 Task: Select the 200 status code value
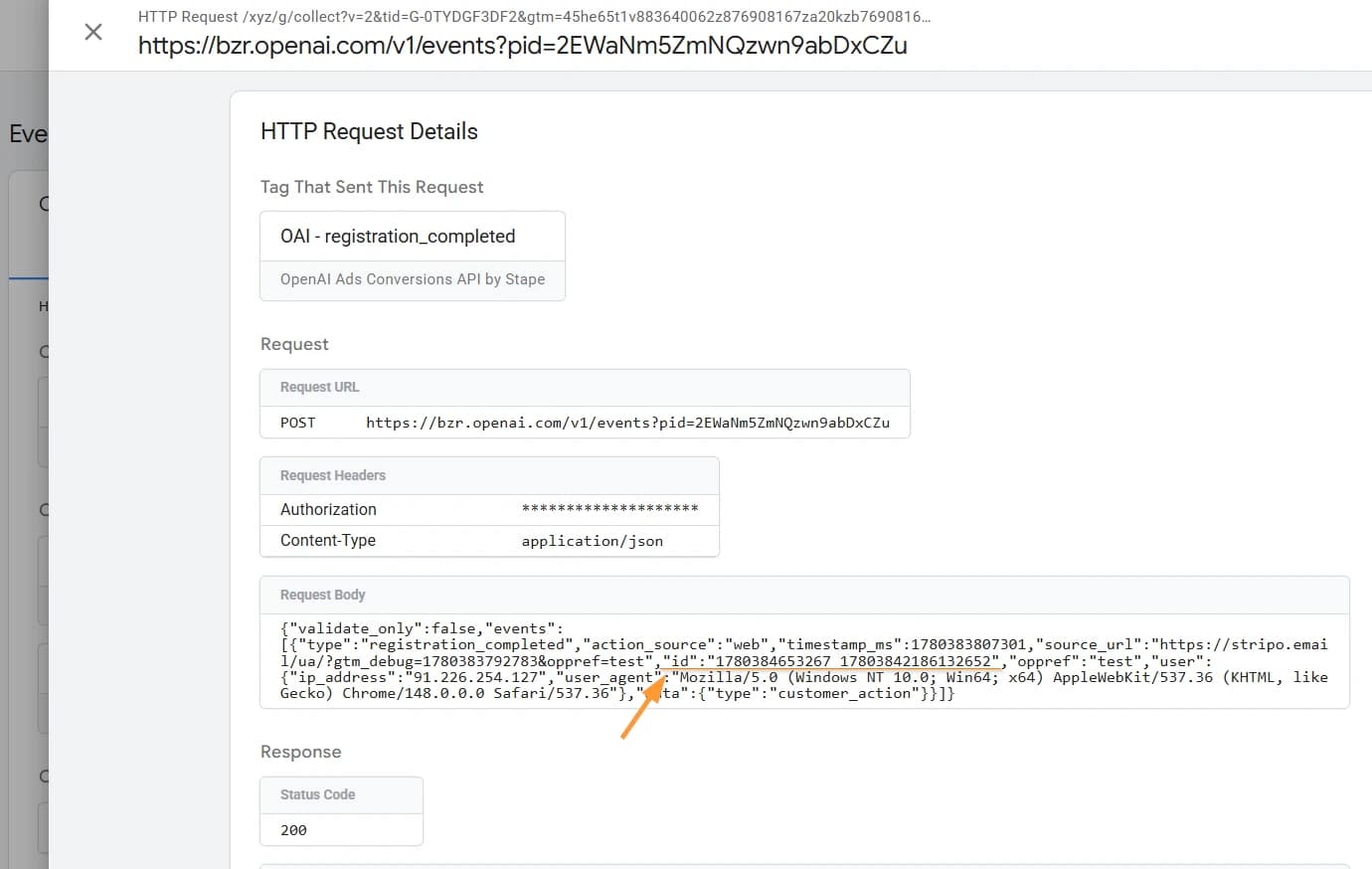coord(293,830)
